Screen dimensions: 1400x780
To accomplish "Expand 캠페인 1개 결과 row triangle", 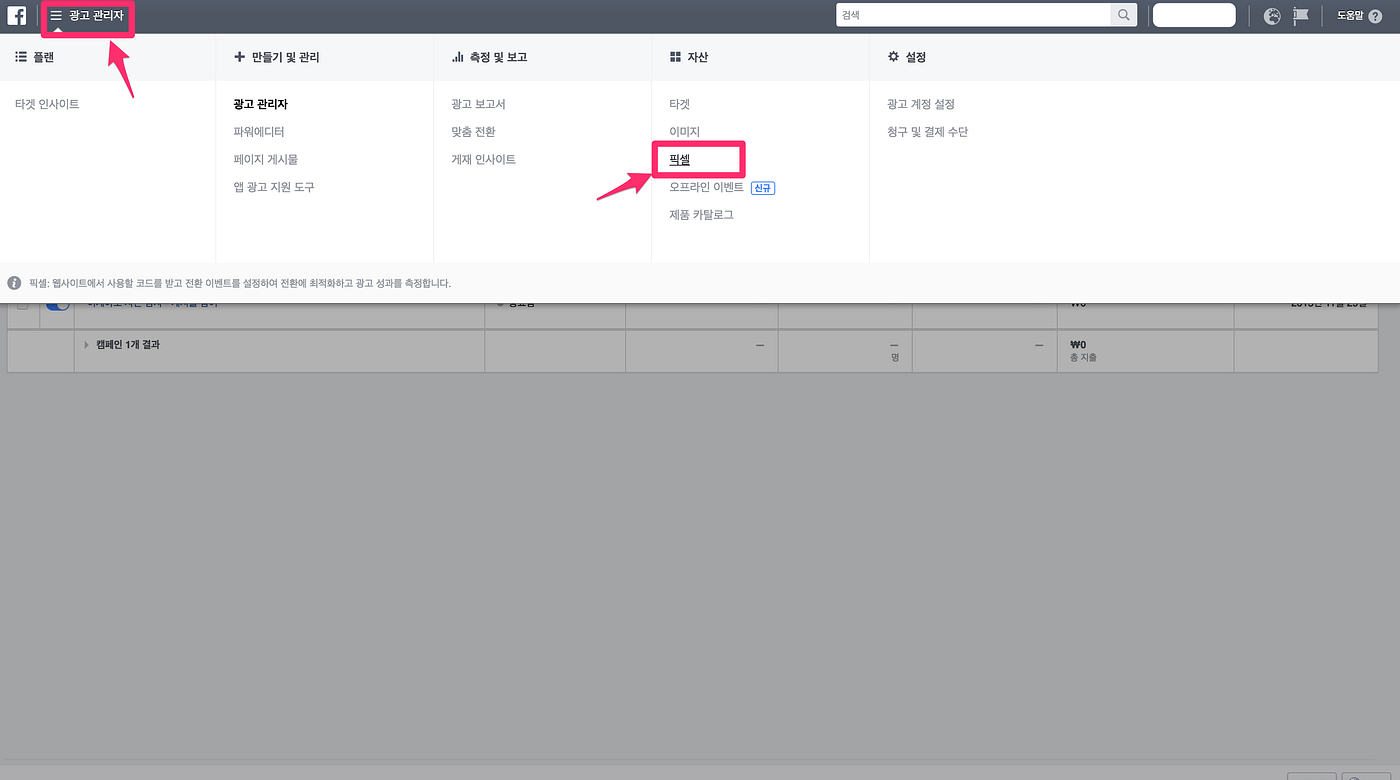I will [x=87, y=345].
